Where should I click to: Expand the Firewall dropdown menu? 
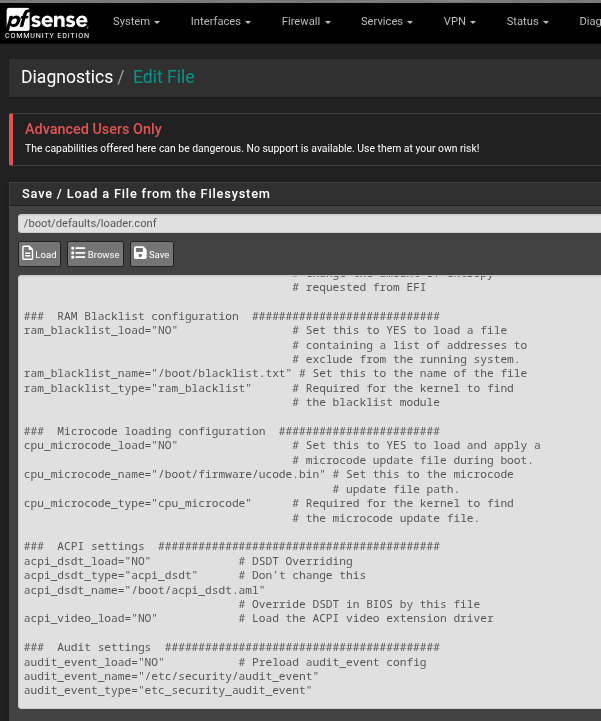(306, 21)
